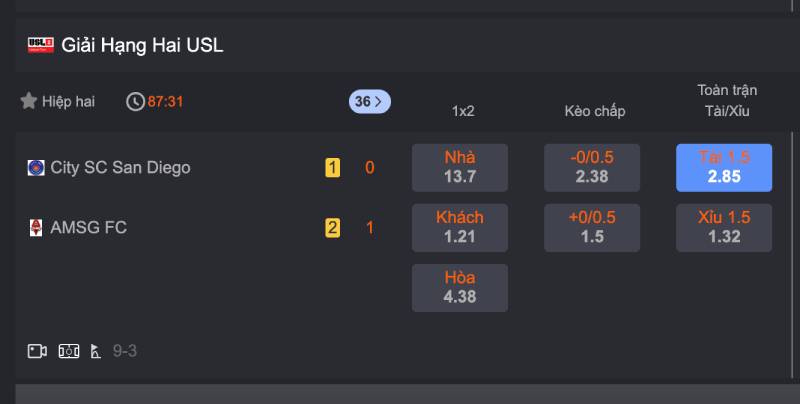This screenshot has width=800, height=404.
Task: Open the live video stream icon
Action: 38,351
